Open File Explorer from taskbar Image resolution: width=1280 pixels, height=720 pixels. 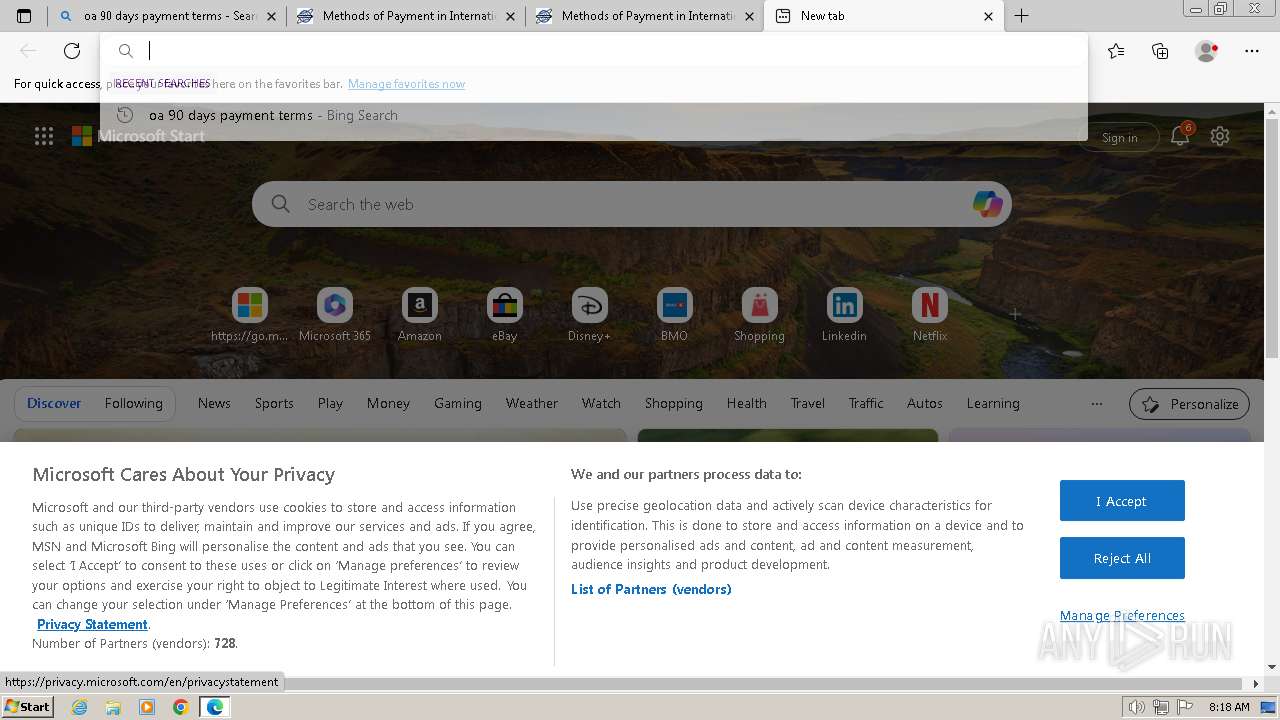click(113, 707)
